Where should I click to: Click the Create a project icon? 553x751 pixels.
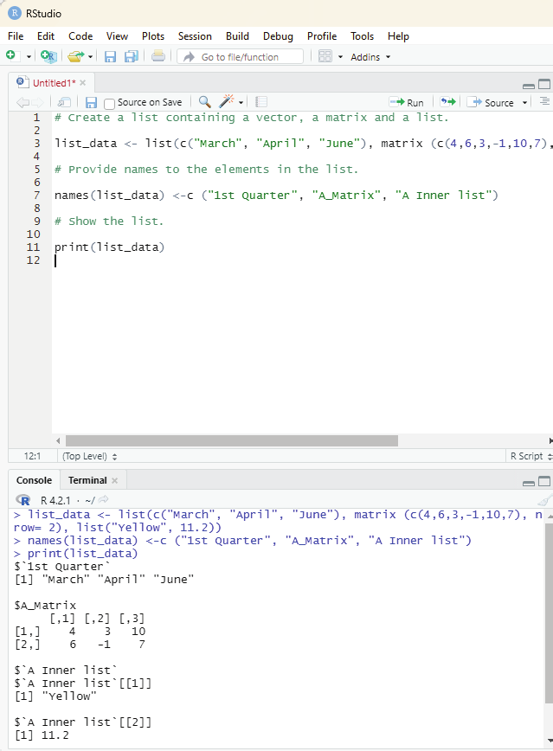(48, 57)
